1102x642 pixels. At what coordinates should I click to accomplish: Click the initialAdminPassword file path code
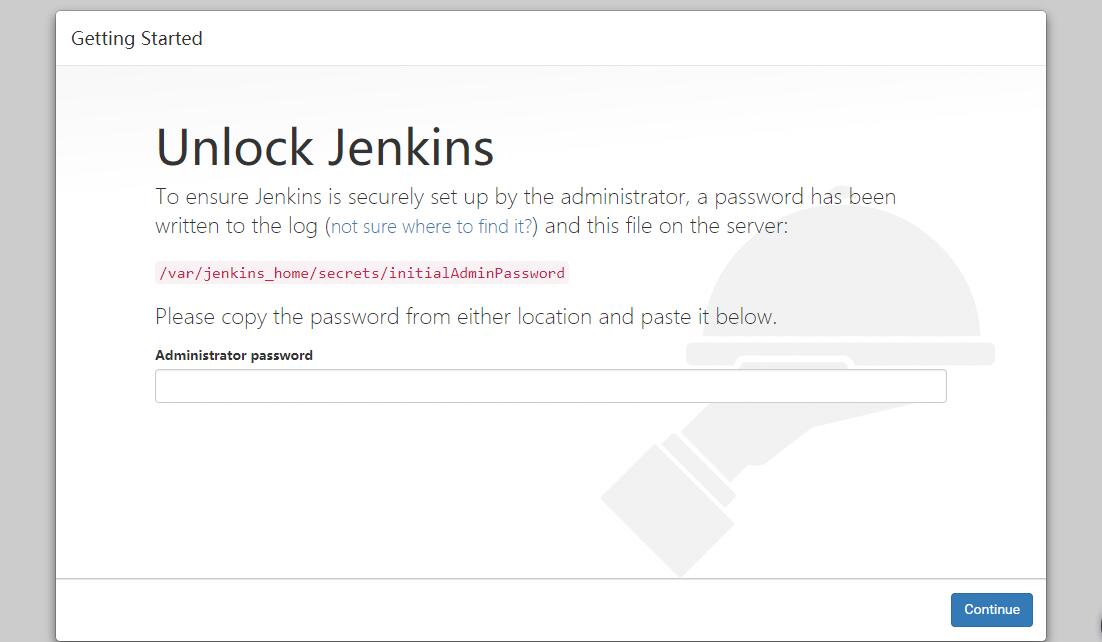point(362,273)
